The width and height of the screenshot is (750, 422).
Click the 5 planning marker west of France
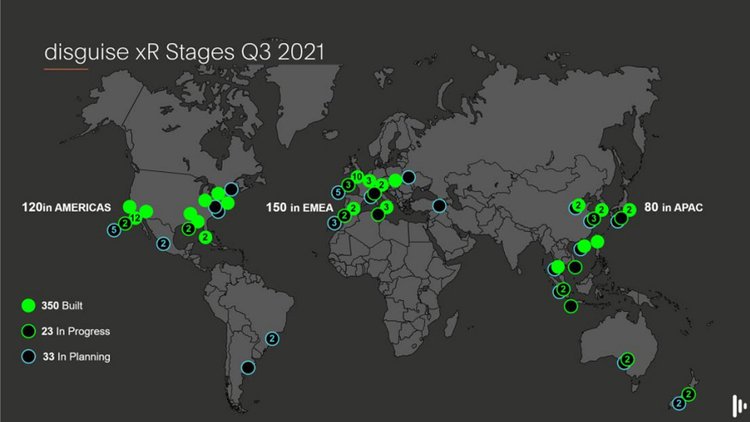pyautogui.click(x=338, y=193)
